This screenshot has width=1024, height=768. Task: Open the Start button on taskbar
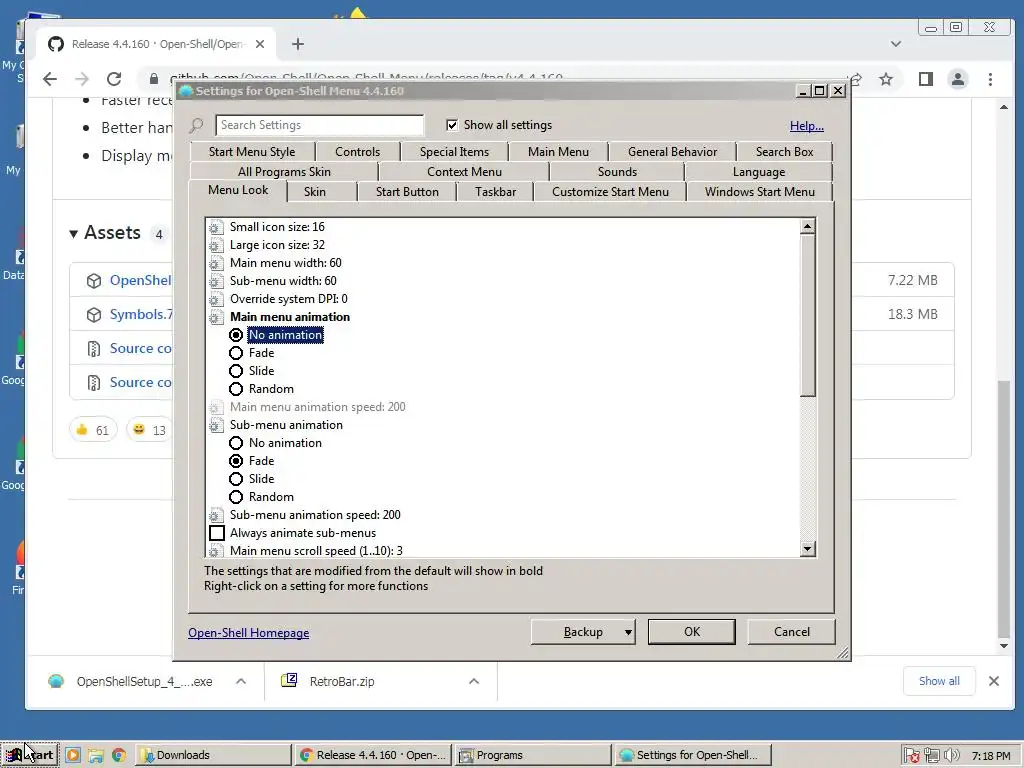[30, 755]
